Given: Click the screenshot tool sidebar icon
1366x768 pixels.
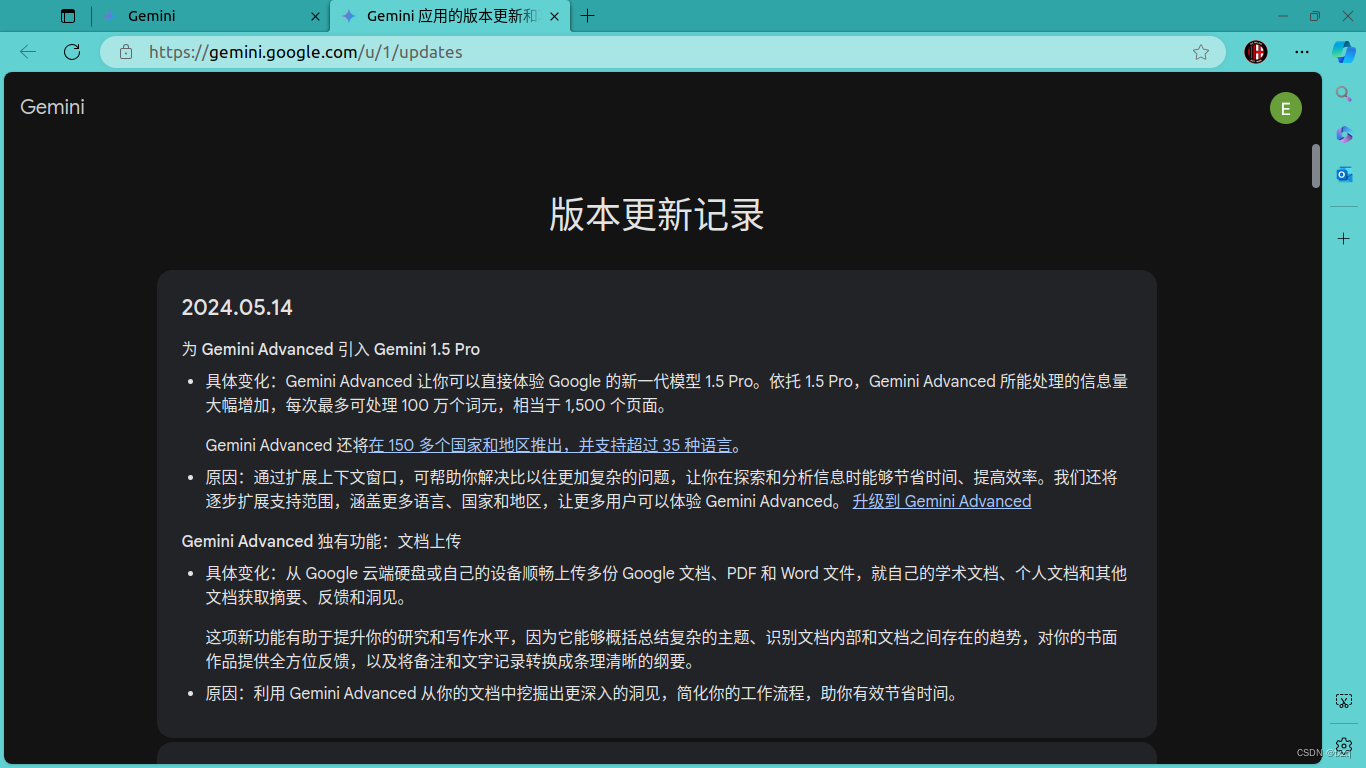Looking at the screenshot, I should point(1344,701).
